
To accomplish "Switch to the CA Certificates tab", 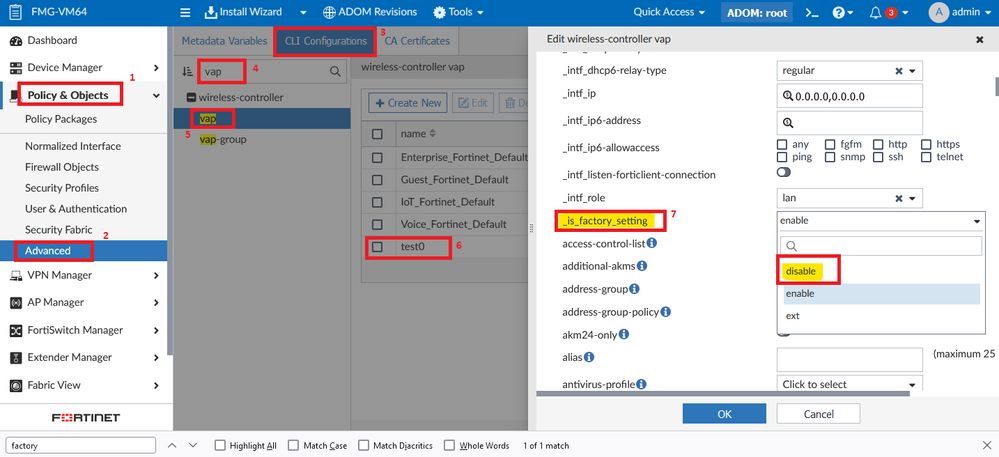I will coord(417,41).
